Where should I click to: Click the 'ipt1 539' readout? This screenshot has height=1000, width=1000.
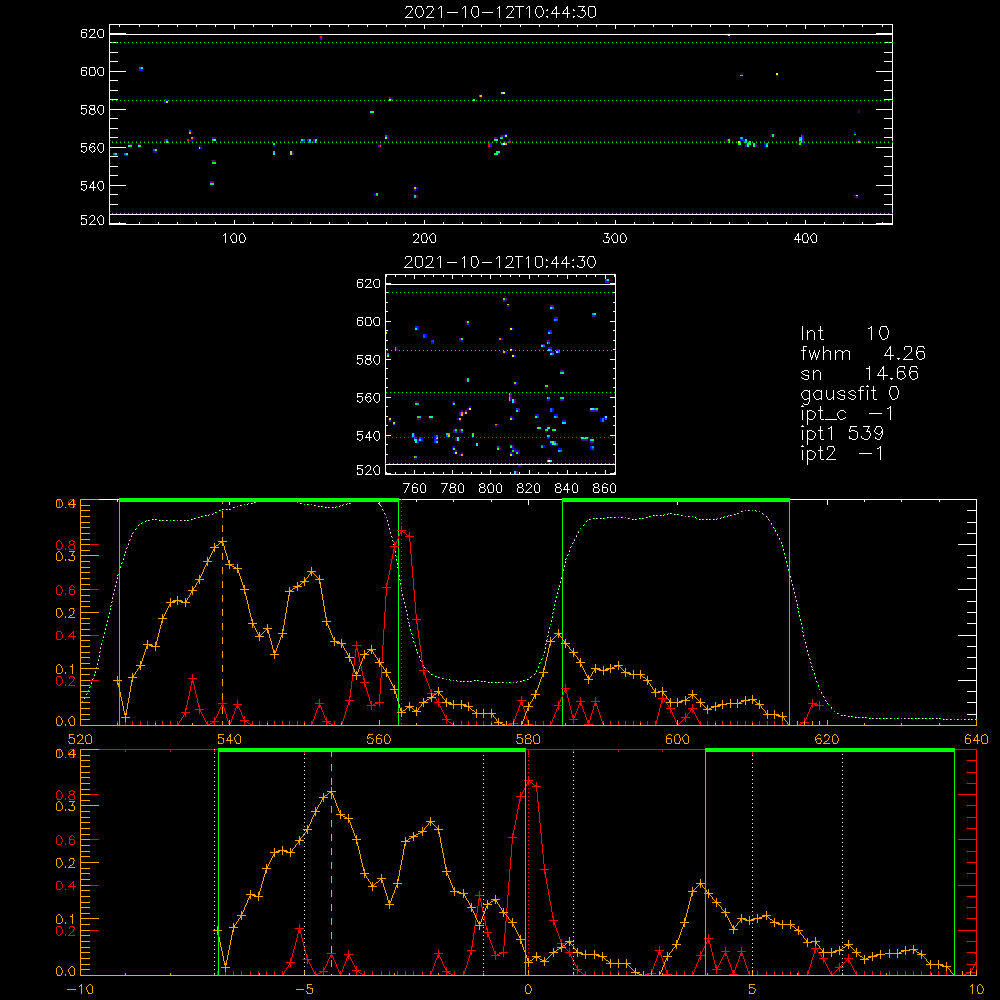coord(842,434)
